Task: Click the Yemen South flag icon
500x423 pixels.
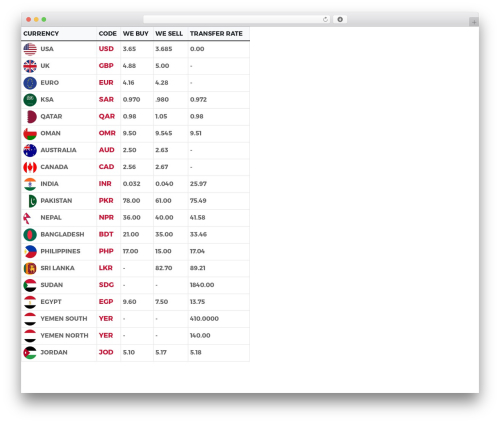Action: pyautogui.click(x=30, y=319)
